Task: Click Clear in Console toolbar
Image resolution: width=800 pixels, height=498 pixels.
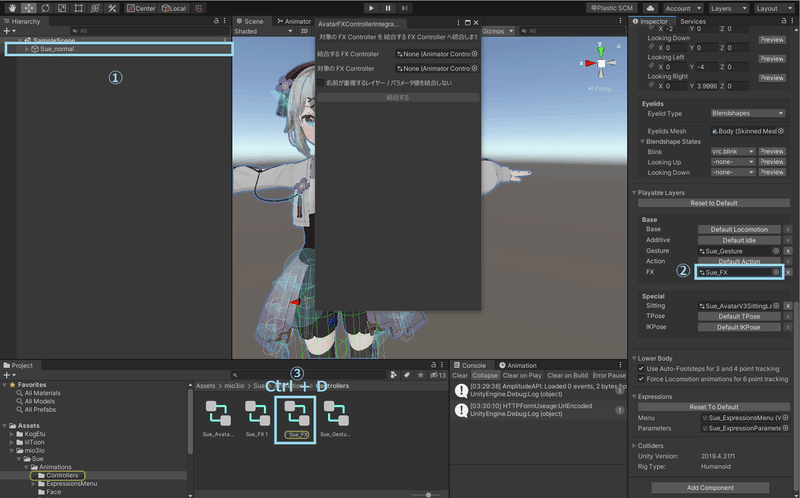Action: pyautogui.click(x=460, y=376)
